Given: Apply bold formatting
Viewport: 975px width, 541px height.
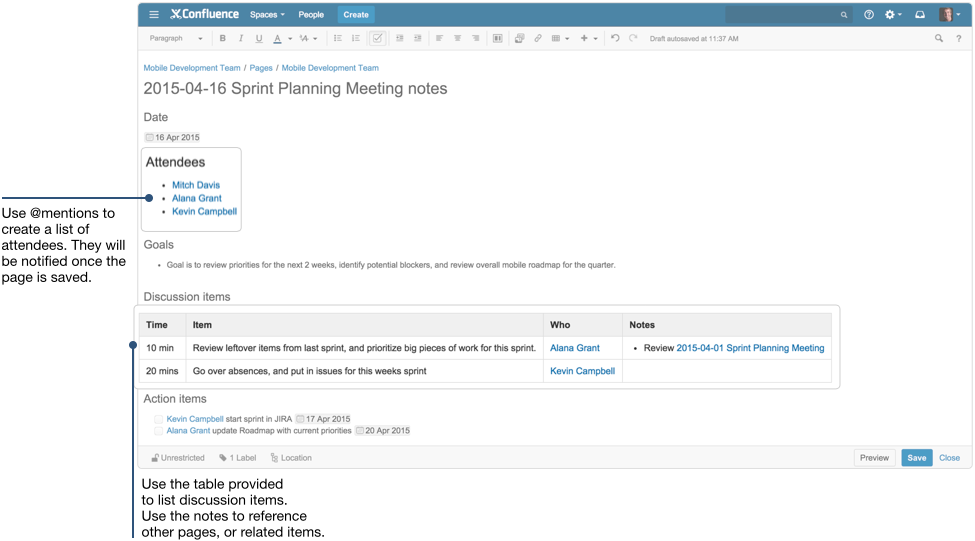Looking at the screenshot, I should coord(222,39).
